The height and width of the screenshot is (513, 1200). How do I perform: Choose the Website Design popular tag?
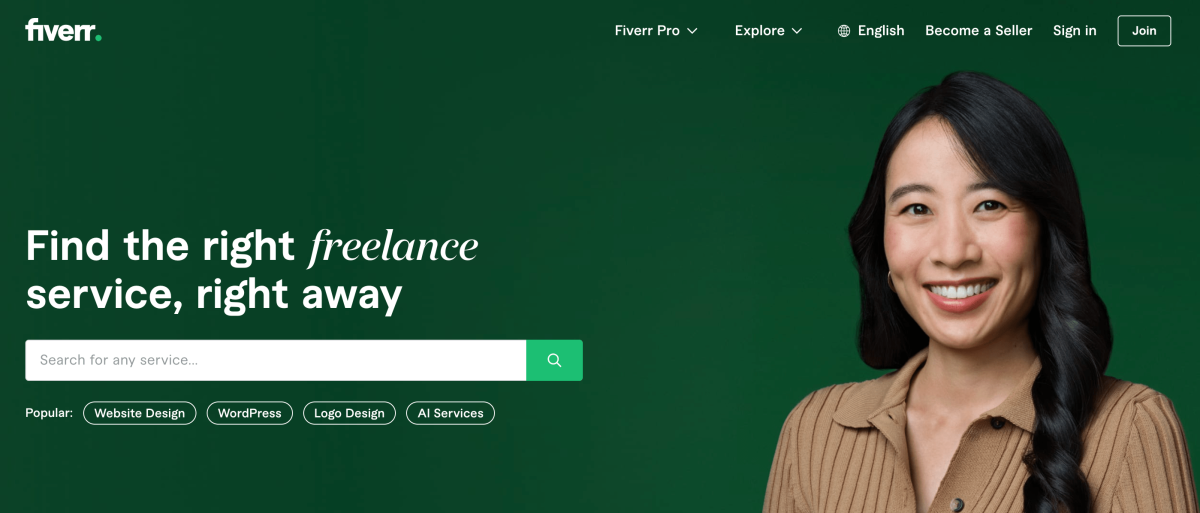139,413
